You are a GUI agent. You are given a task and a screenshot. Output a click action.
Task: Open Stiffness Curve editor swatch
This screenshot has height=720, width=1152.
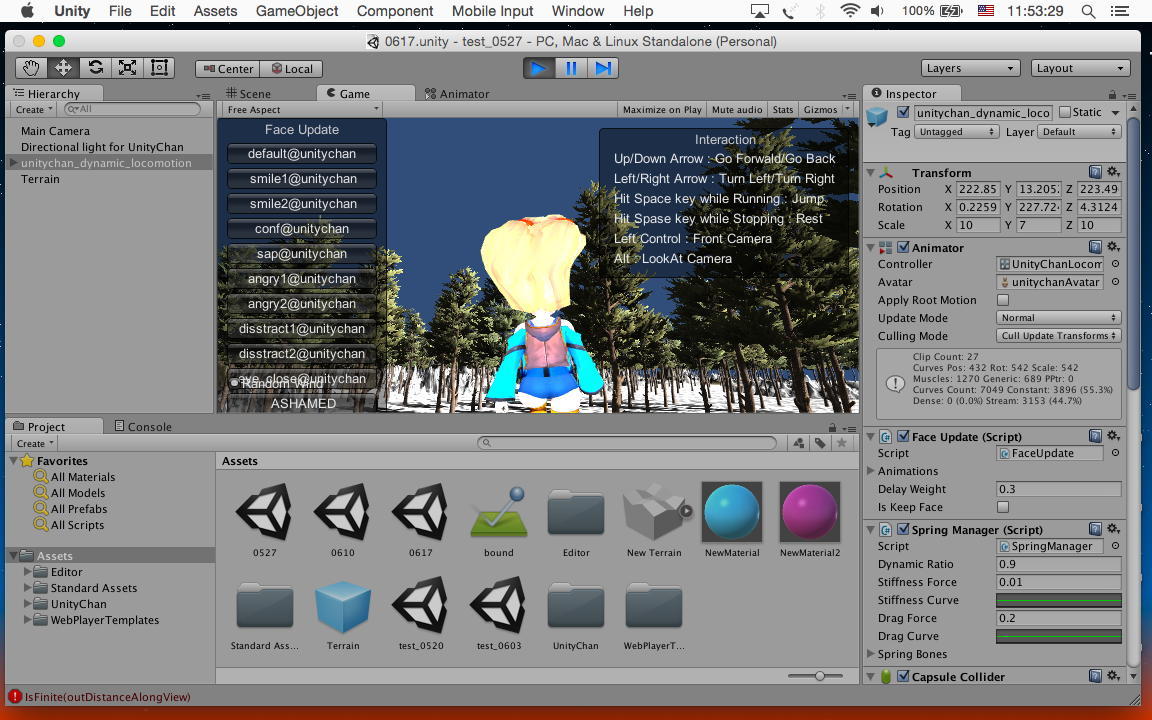tap(1059, 600)
